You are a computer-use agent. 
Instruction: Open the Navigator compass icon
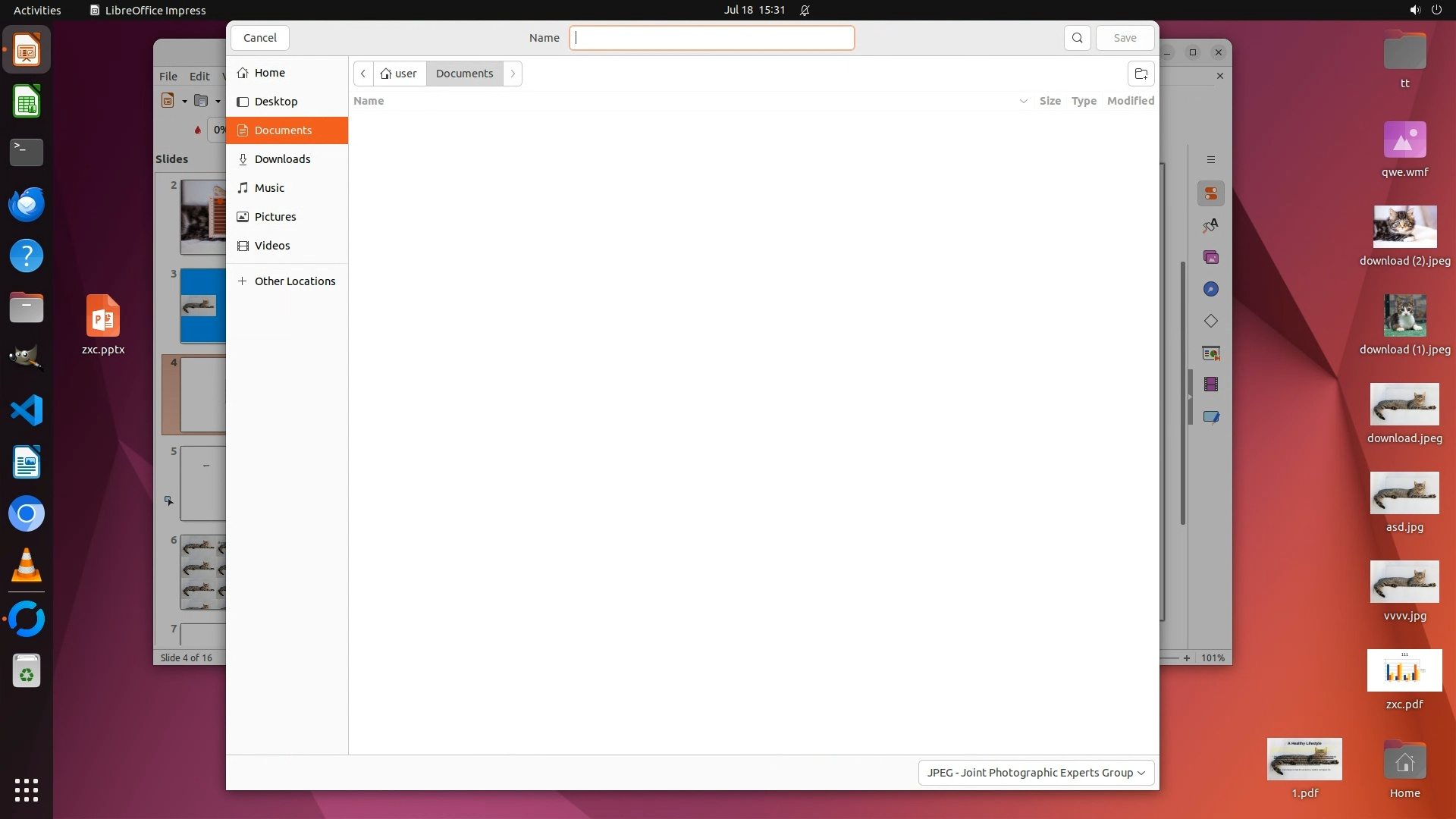[x=1211, y=290]
